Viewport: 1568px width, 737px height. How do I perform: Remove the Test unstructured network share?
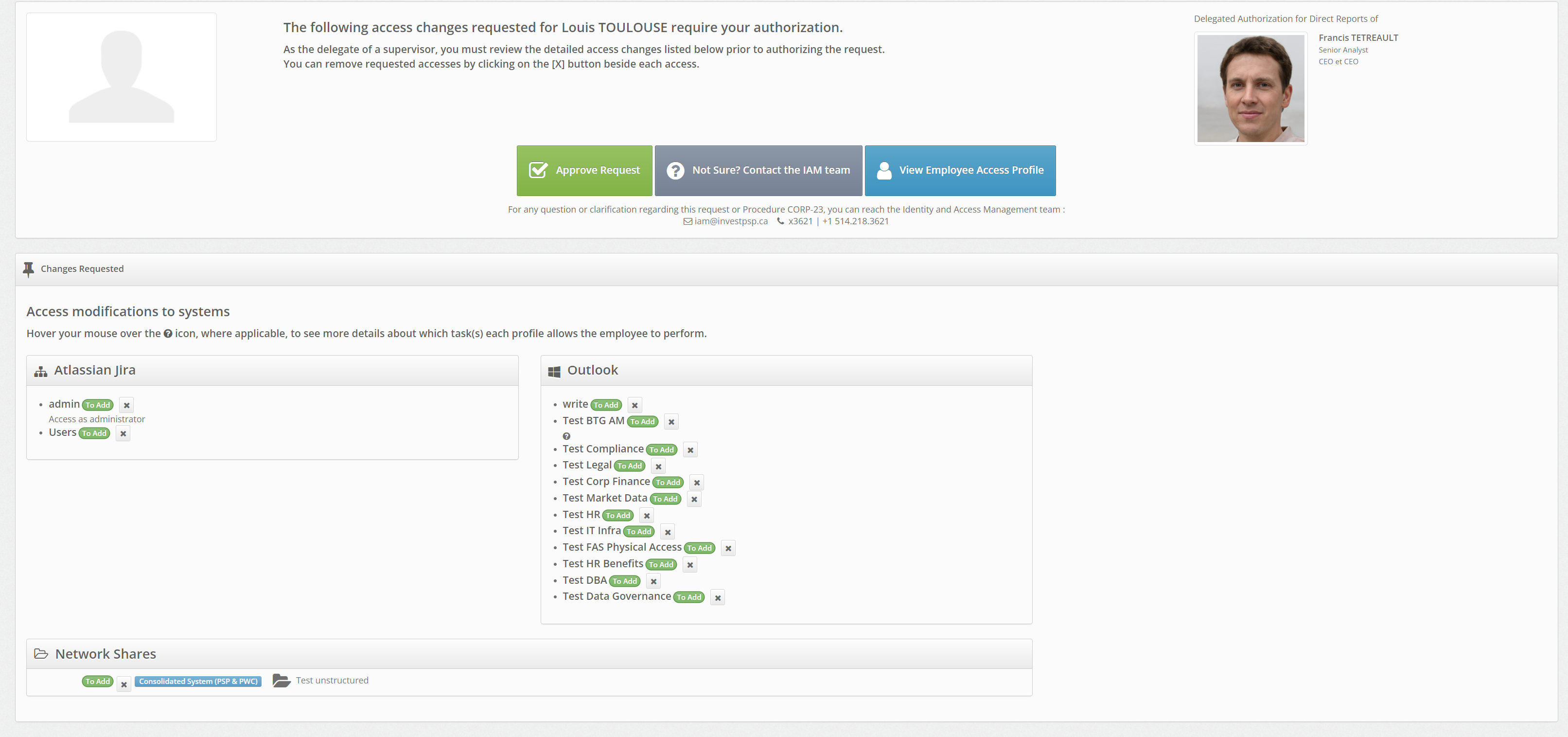pyautogui.click(x=123, y=684)
